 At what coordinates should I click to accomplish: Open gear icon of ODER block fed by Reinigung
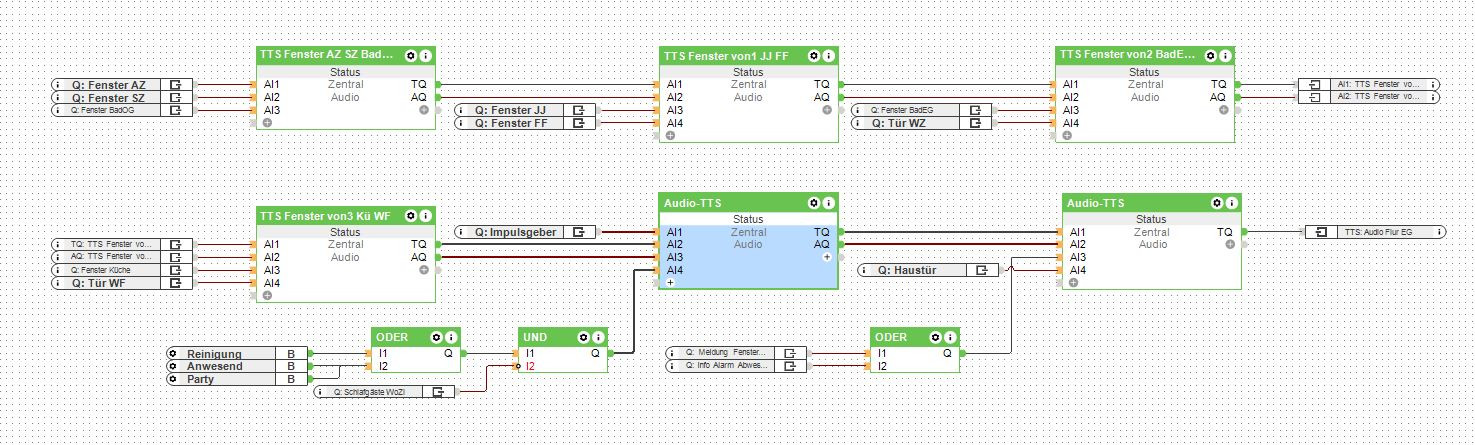437,337
